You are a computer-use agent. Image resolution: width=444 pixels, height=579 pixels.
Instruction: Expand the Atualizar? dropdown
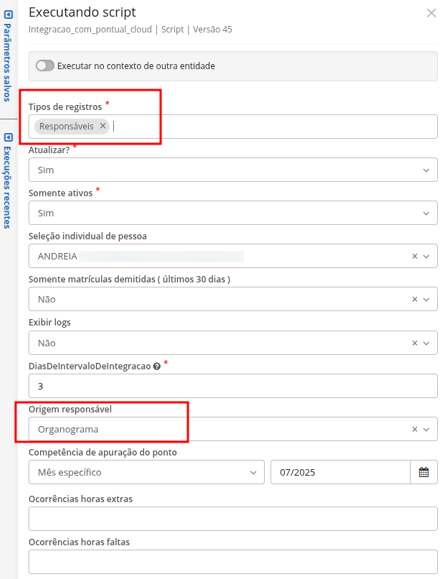tap(233, 170)
